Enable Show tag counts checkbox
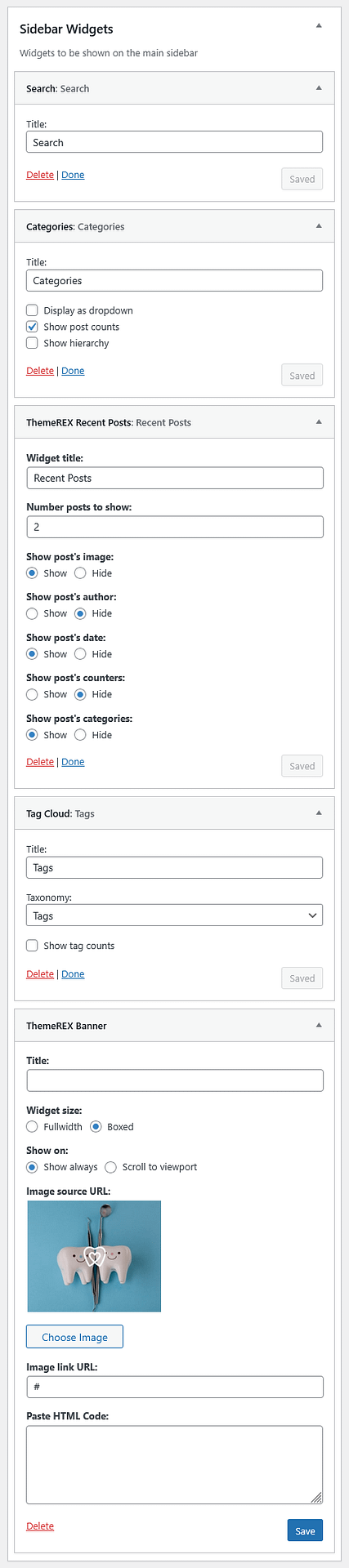The width and height of the screenshot is (349, 1568). click(x=32, y=946)
